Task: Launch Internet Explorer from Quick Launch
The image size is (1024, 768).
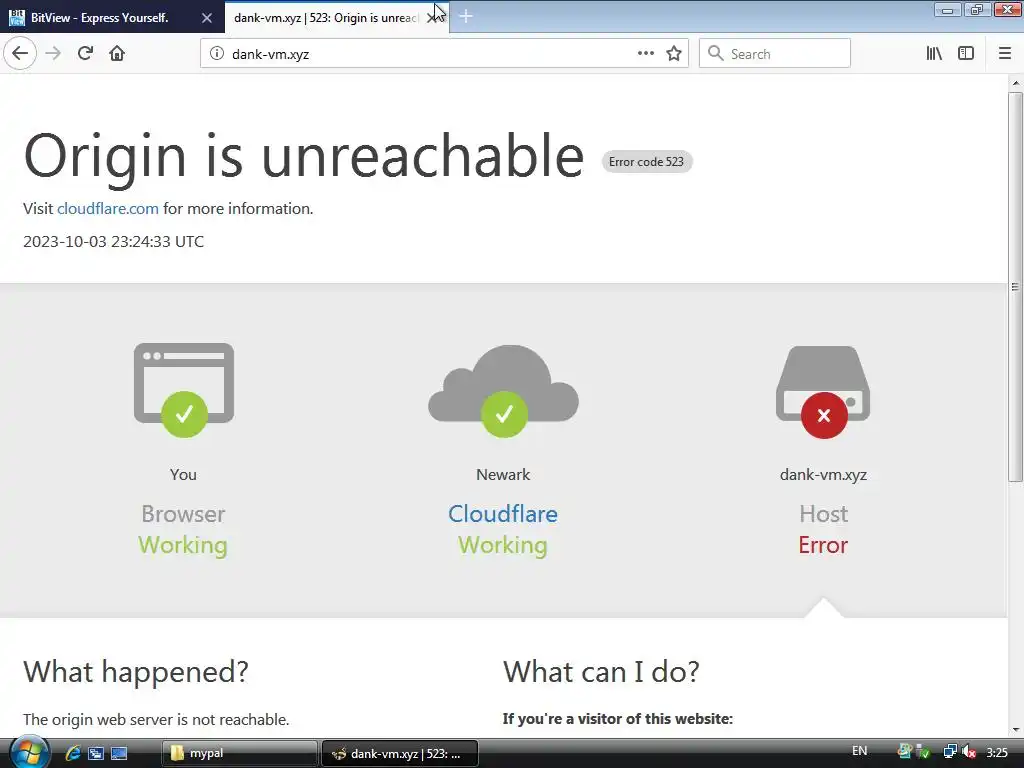Action: [x=72, y=753]
